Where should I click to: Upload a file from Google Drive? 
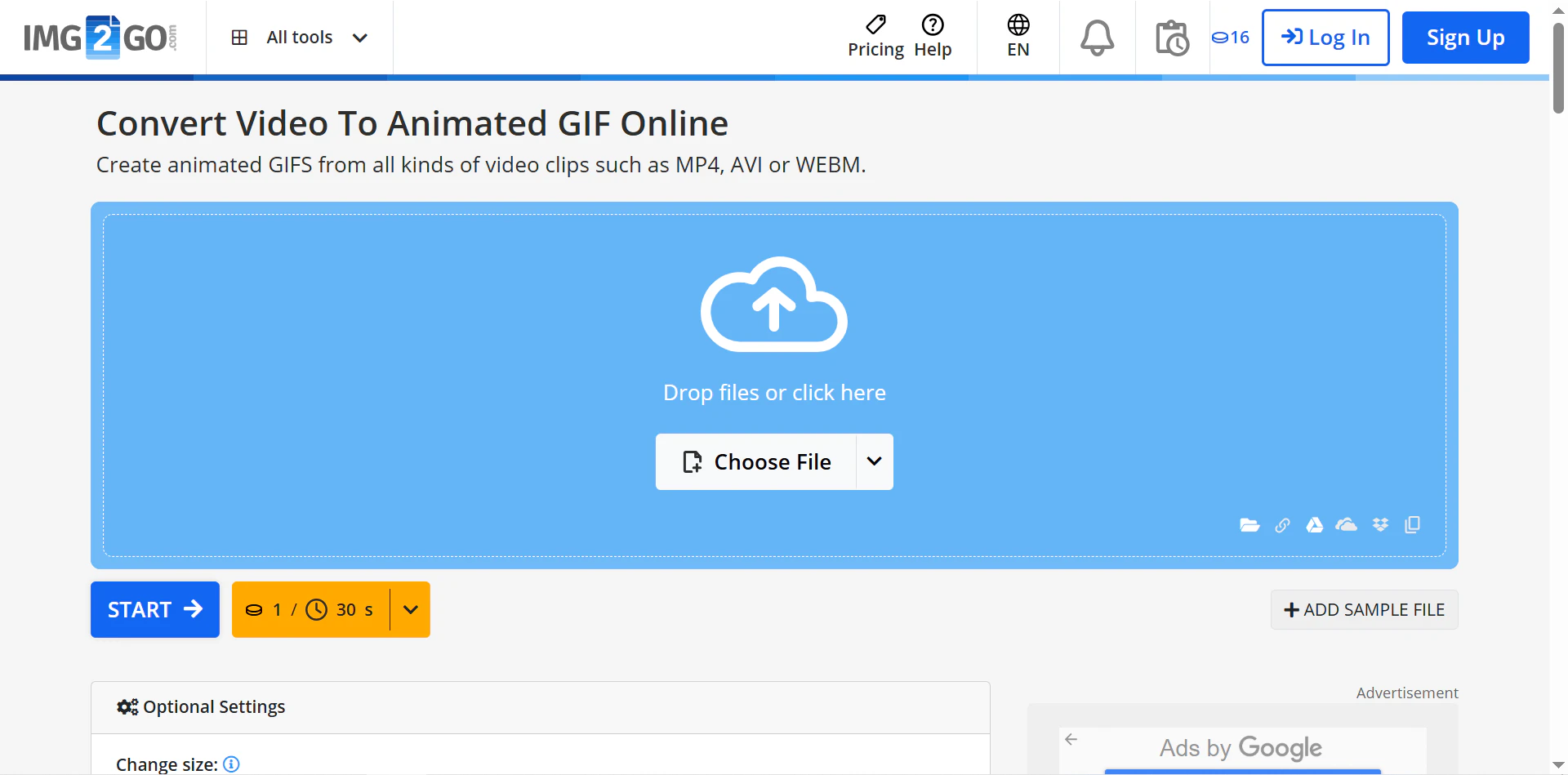coord(1314,525)
